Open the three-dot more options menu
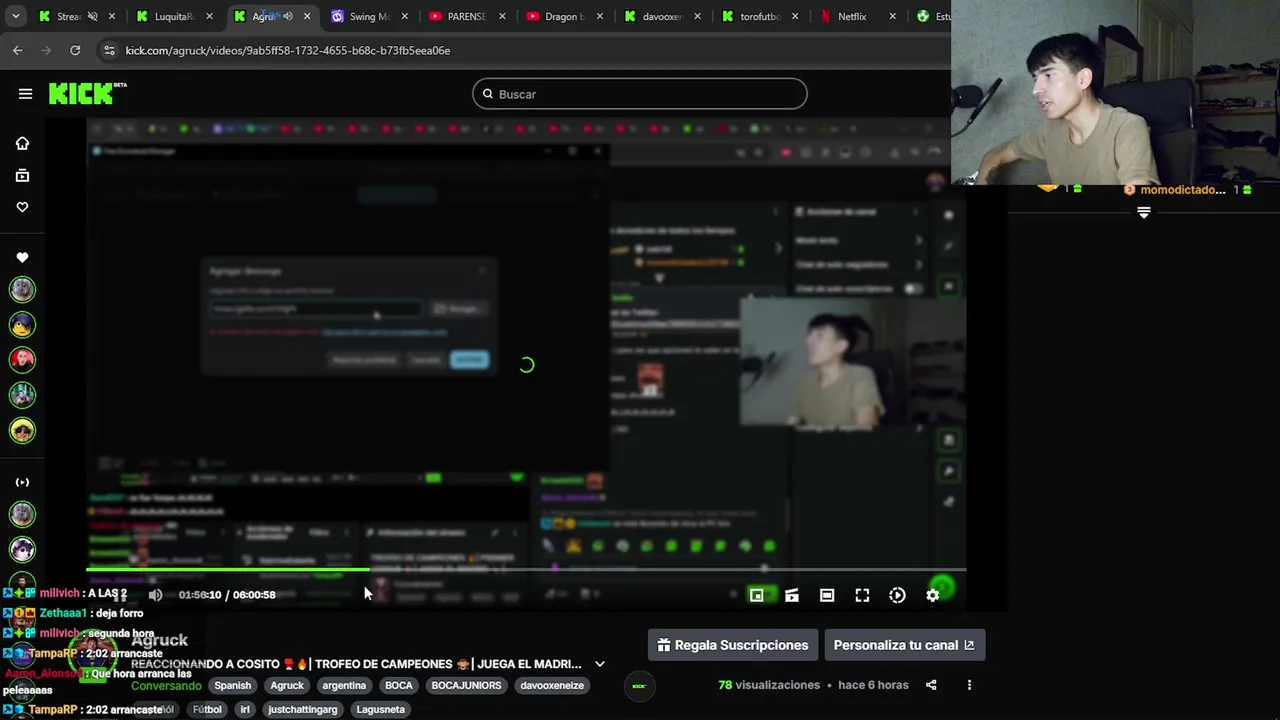This screenshot has height=720, width=1280. 969,685
